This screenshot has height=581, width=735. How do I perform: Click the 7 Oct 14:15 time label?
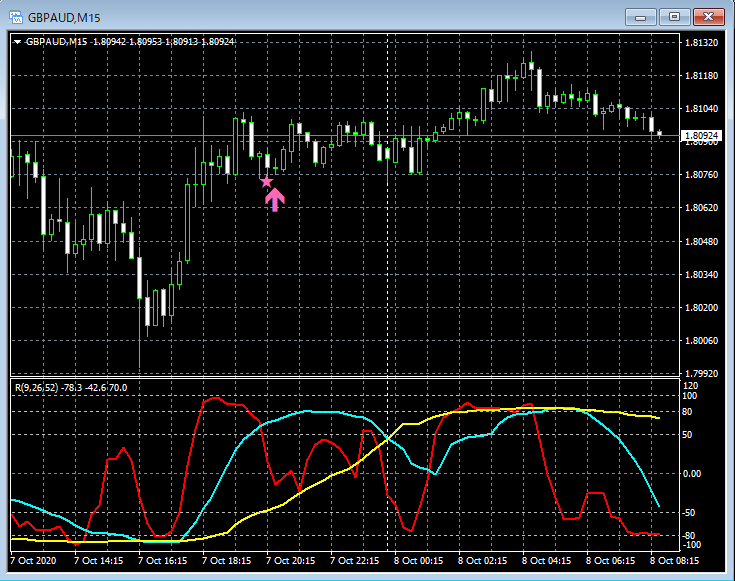coord(99,560)
